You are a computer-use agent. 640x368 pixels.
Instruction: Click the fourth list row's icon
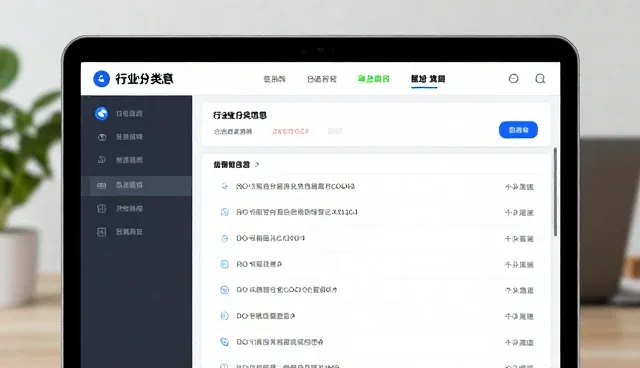224,264
